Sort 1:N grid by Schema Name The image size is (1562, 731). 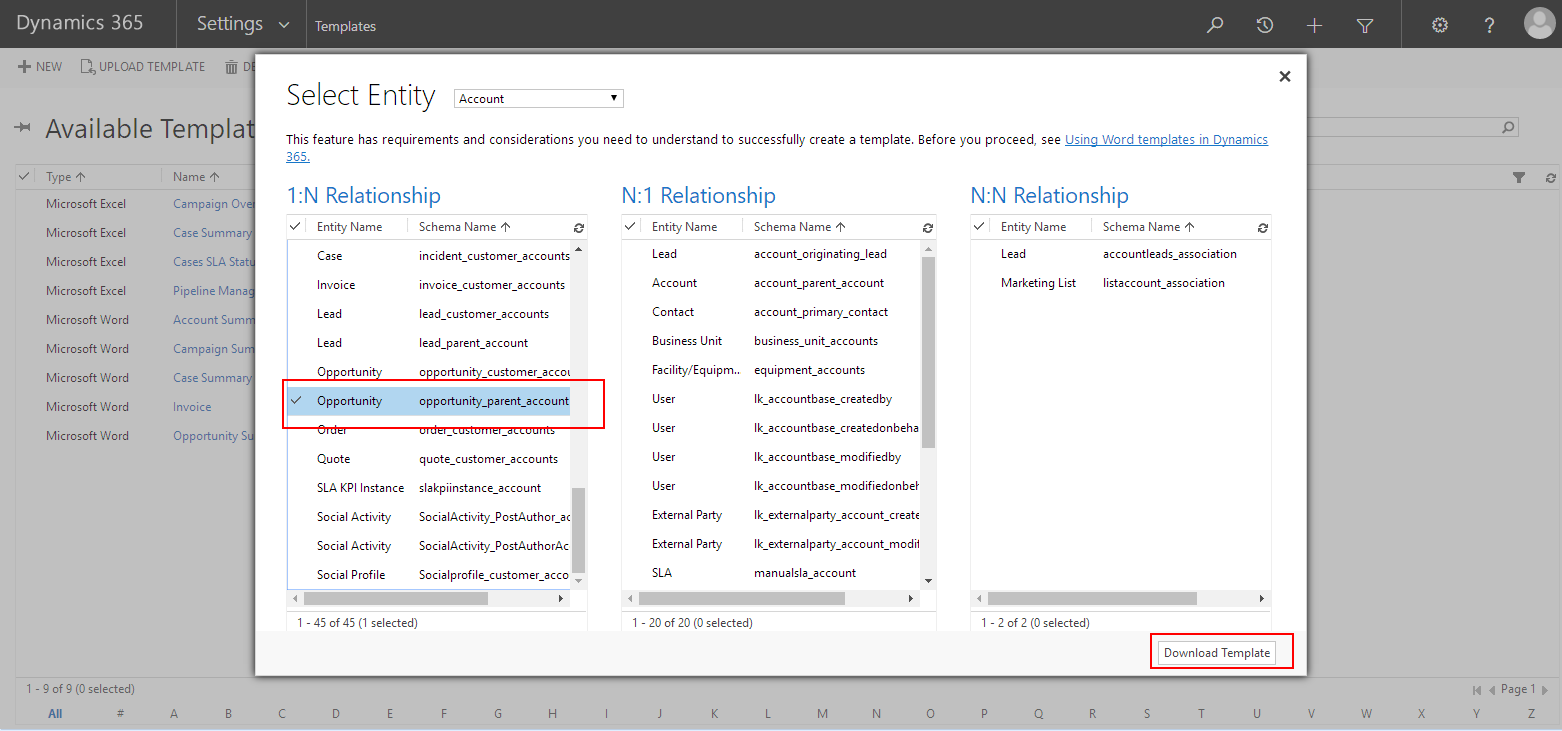pyautogui.click(x=464, y=227)
